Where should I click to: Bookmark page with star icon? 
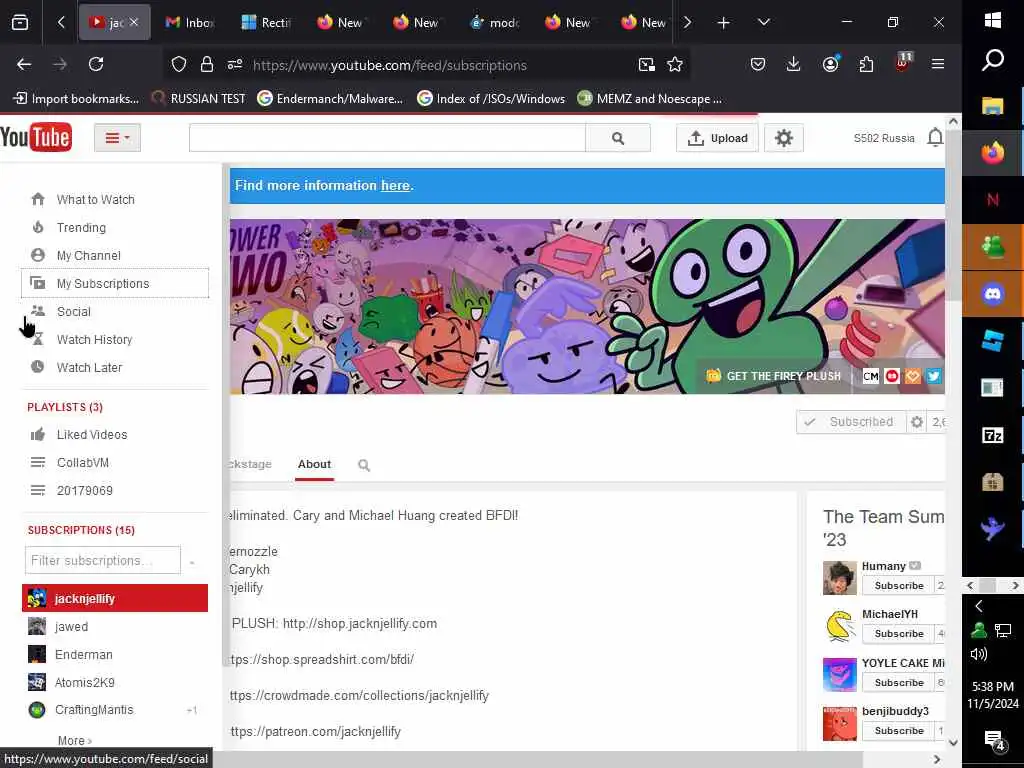pyautogui.click(x=675, y=65)
